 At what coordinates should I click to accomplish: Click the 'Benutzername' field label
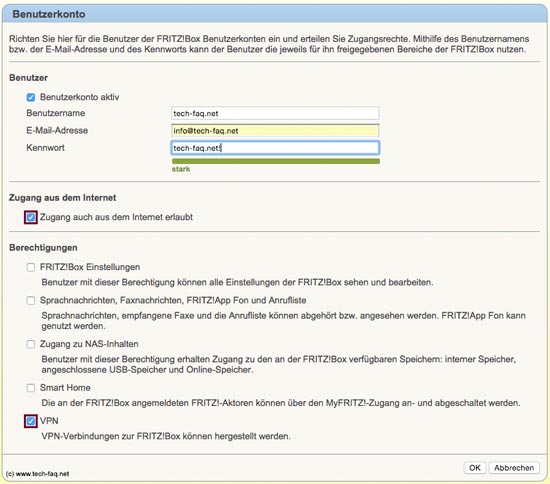[55, 113]
